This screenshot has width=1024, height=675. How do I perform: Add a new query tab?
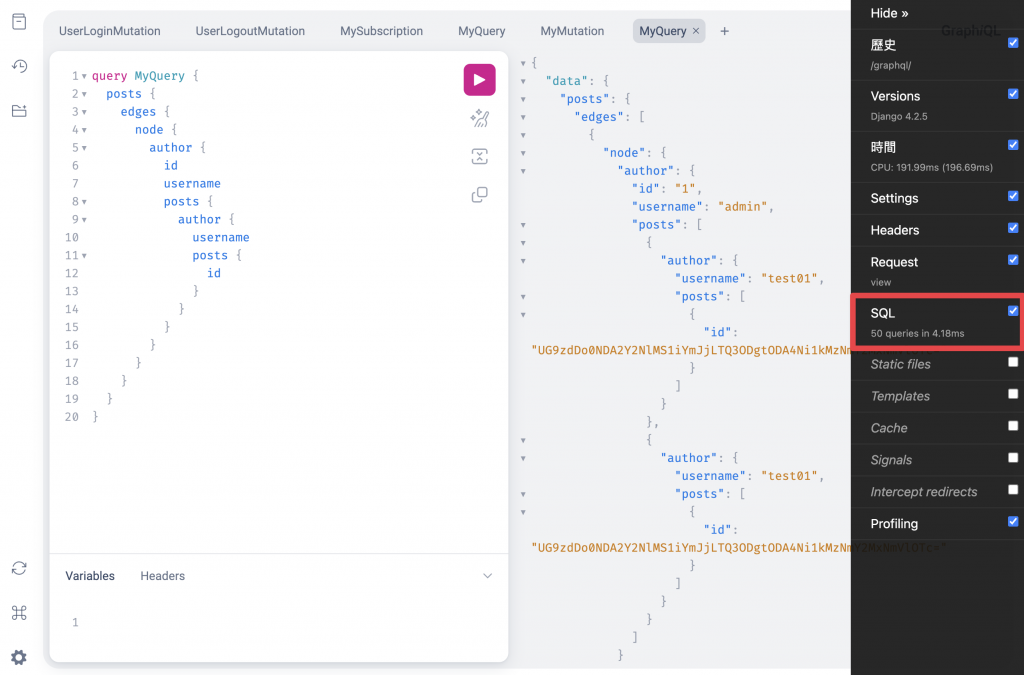point(725,31)
